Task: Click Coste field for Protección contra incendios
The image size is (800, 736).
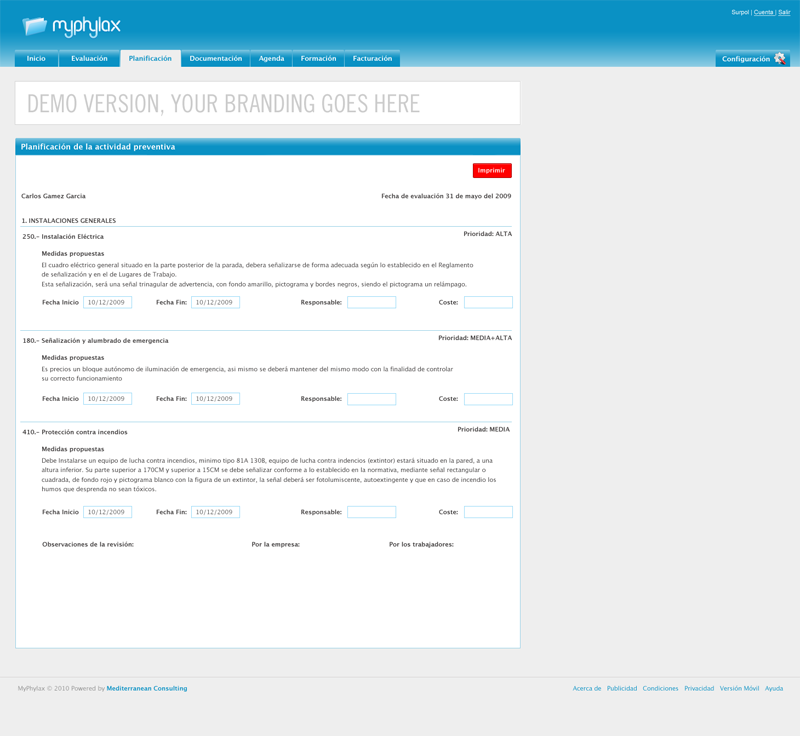Action: click(488, 512)
